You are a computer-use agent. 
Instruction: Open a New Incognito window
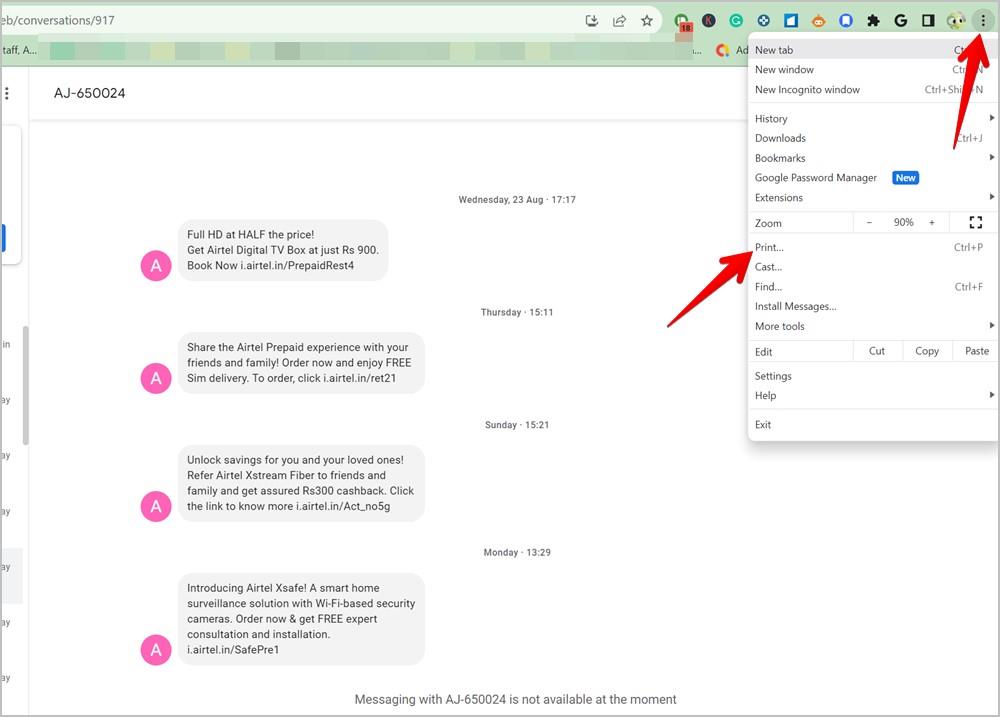[873, 89]
